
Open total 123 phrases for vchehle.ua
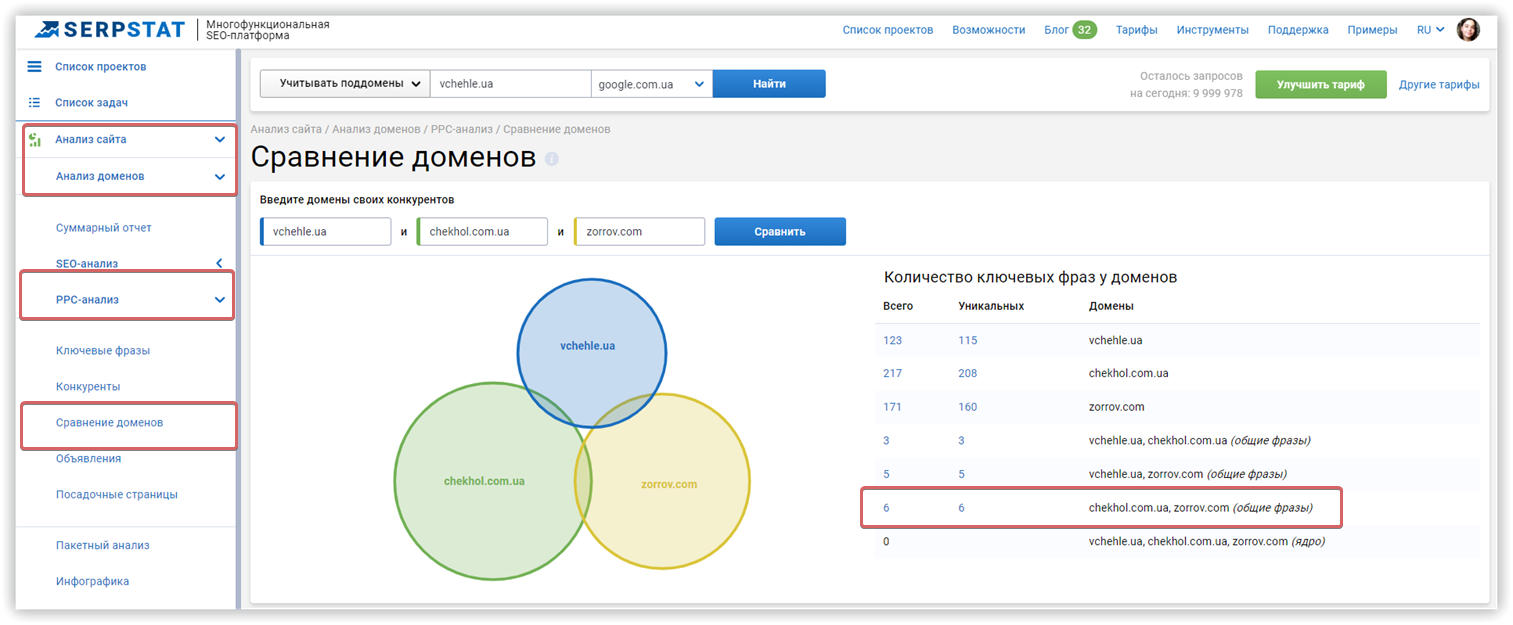coord(892,340)
